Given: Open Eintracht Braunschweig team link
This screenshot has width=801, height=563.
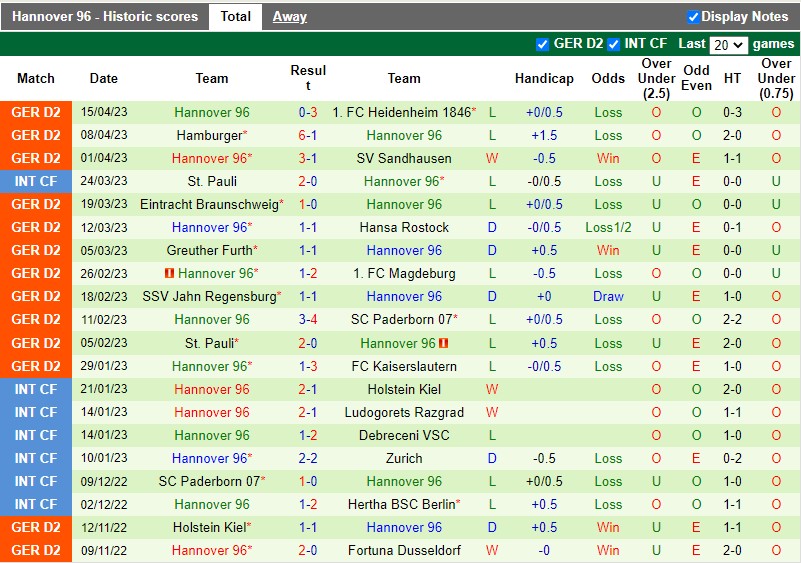Looking at the screenshot, I should point(209,204).
